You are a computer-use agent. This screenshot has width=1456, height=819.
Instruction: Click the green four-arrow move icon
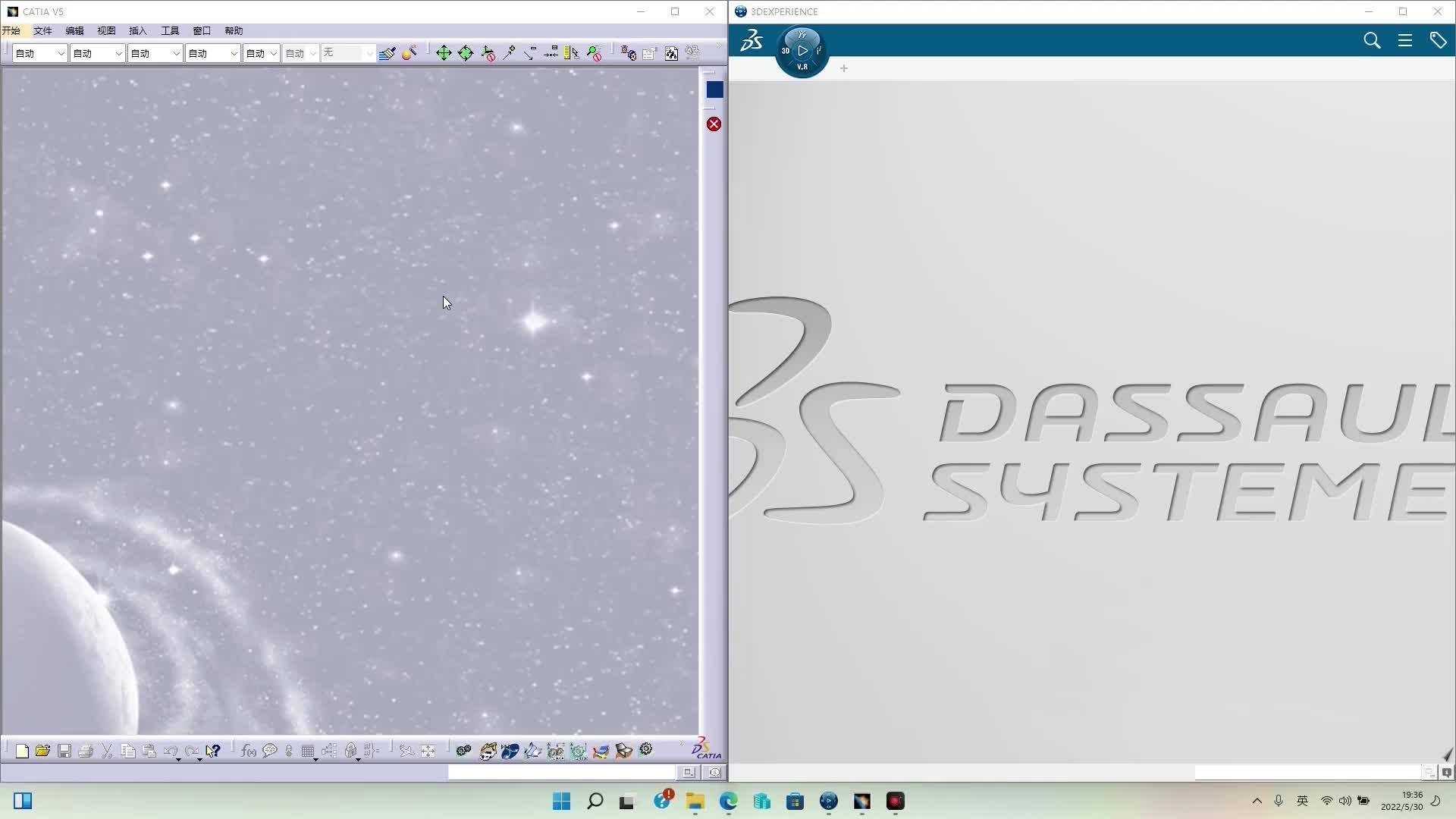(444, 53)
